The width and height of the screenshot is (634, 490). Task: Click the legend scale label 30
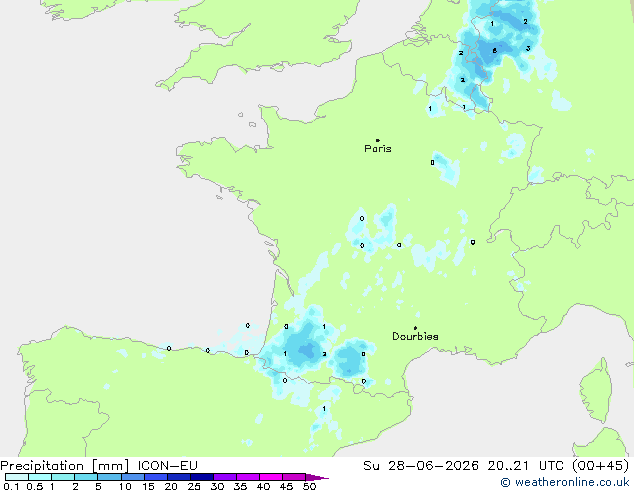pyautogui.click(x=217, y=486)
